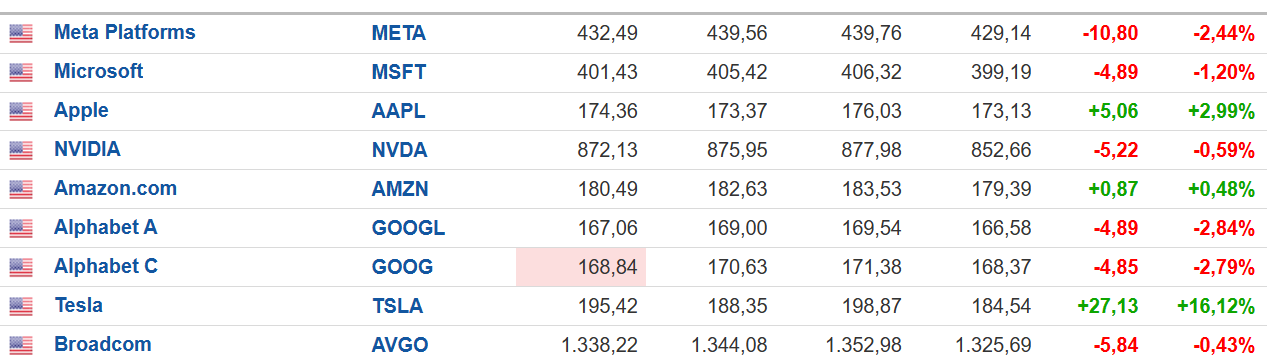1267x364 pixels.
Task: Click the US flag icon beside Meta Platforms
Action: tap(21, 33)
